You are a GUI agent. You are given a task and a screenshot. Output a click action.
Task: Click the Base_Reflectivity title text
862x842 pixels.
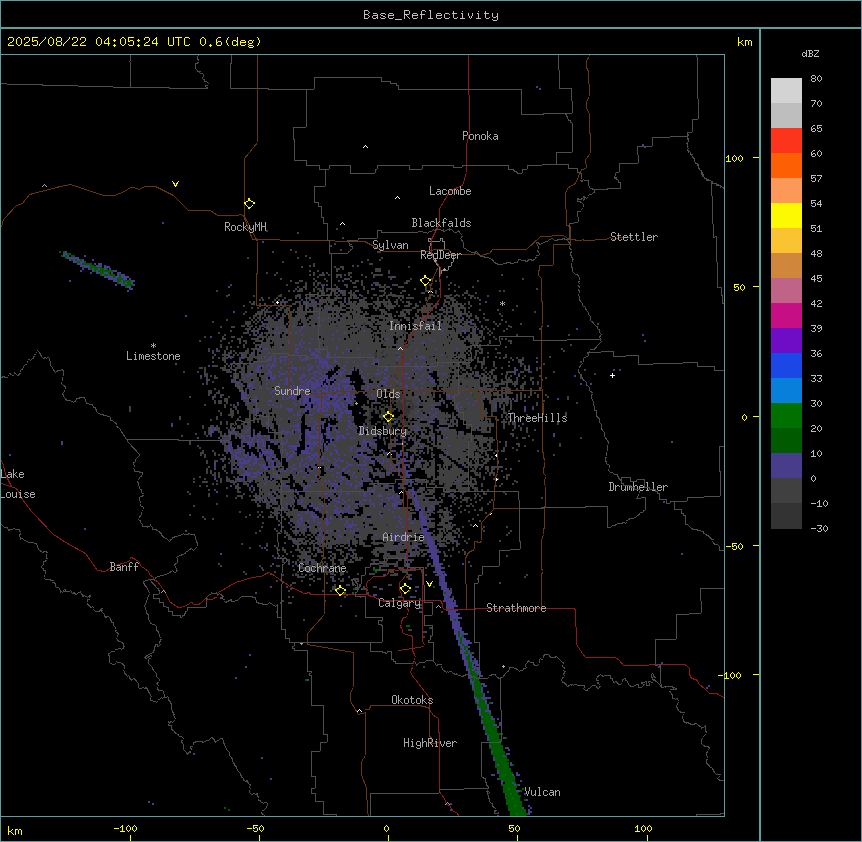[x=431, y=15]
